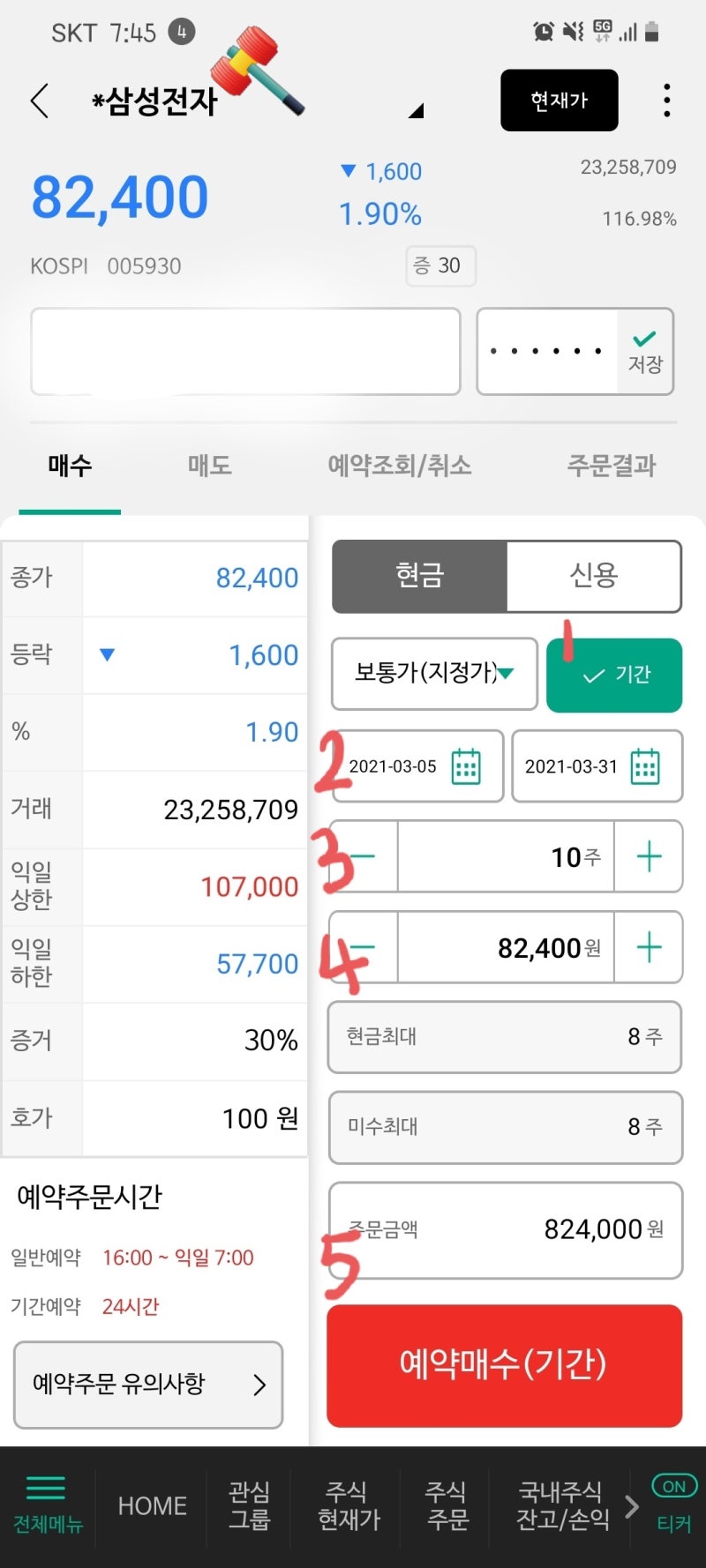Open 보통가(지정가) order type dropdown
This screenshot has width=706, height=1568.
[434, 674]
